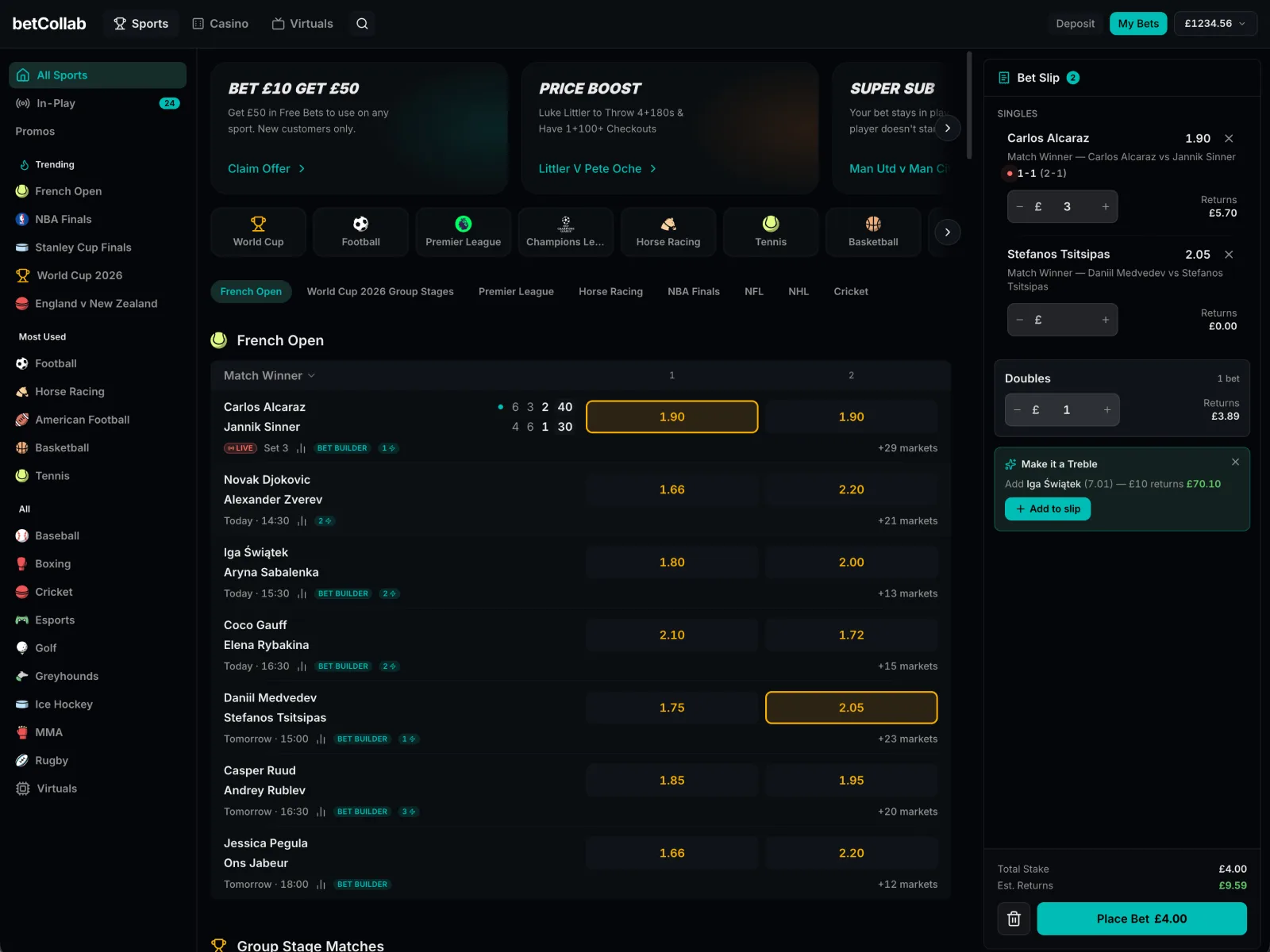Open stats icon for Alcaraz vs Sinner
This screenshot has width=1270, height=952.
[x=301, y=448]
